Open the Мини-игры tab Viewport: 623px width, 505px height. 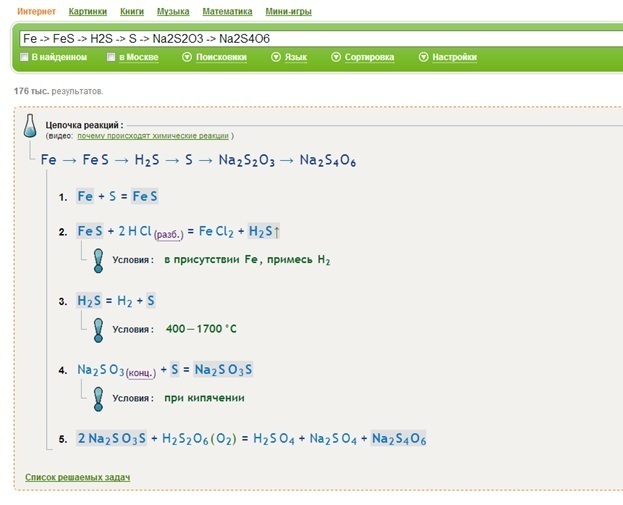click(287, 12)
